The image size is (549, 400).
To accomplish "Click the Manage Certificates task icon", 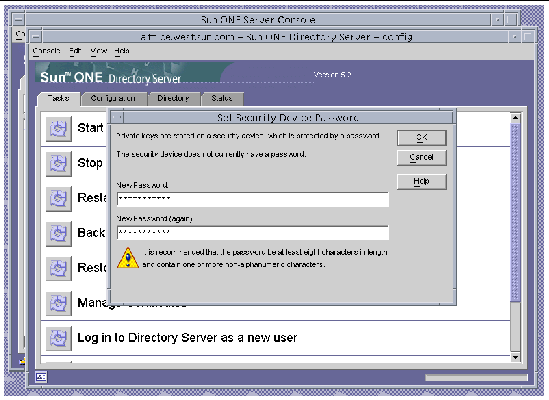I will (x=59, y=304).
